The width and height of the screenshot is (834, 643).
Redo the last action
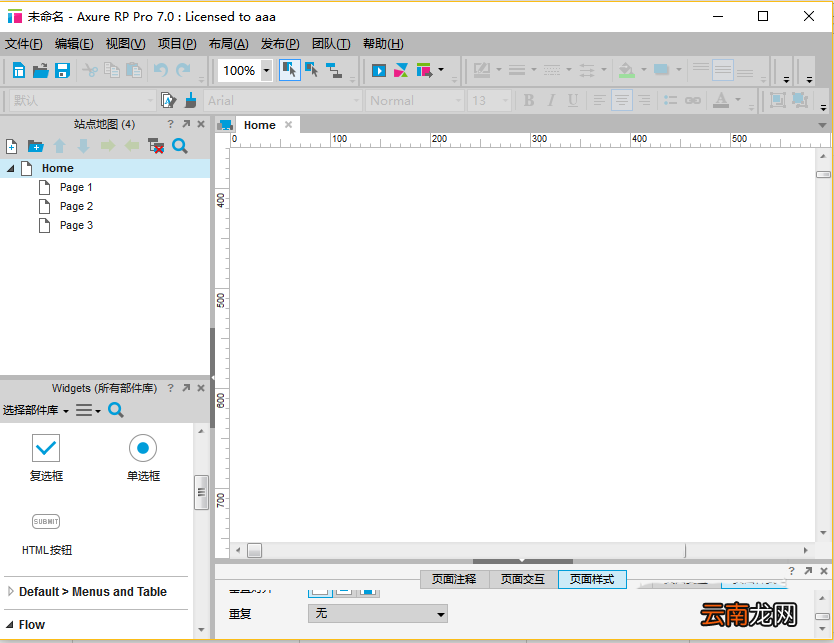tap(183, 70)
